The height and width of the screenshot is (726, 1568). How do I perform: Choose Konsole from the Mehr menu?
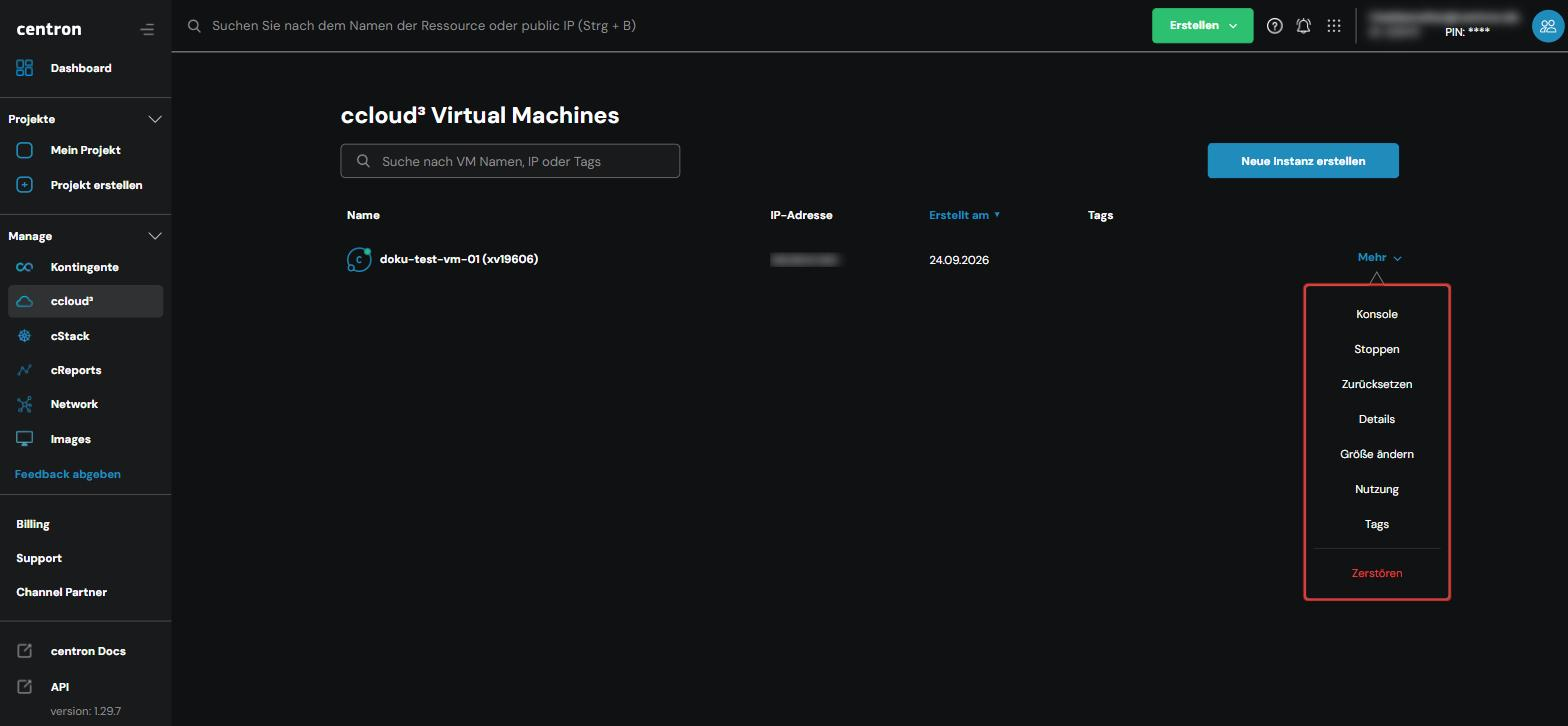pos(1377,314)
